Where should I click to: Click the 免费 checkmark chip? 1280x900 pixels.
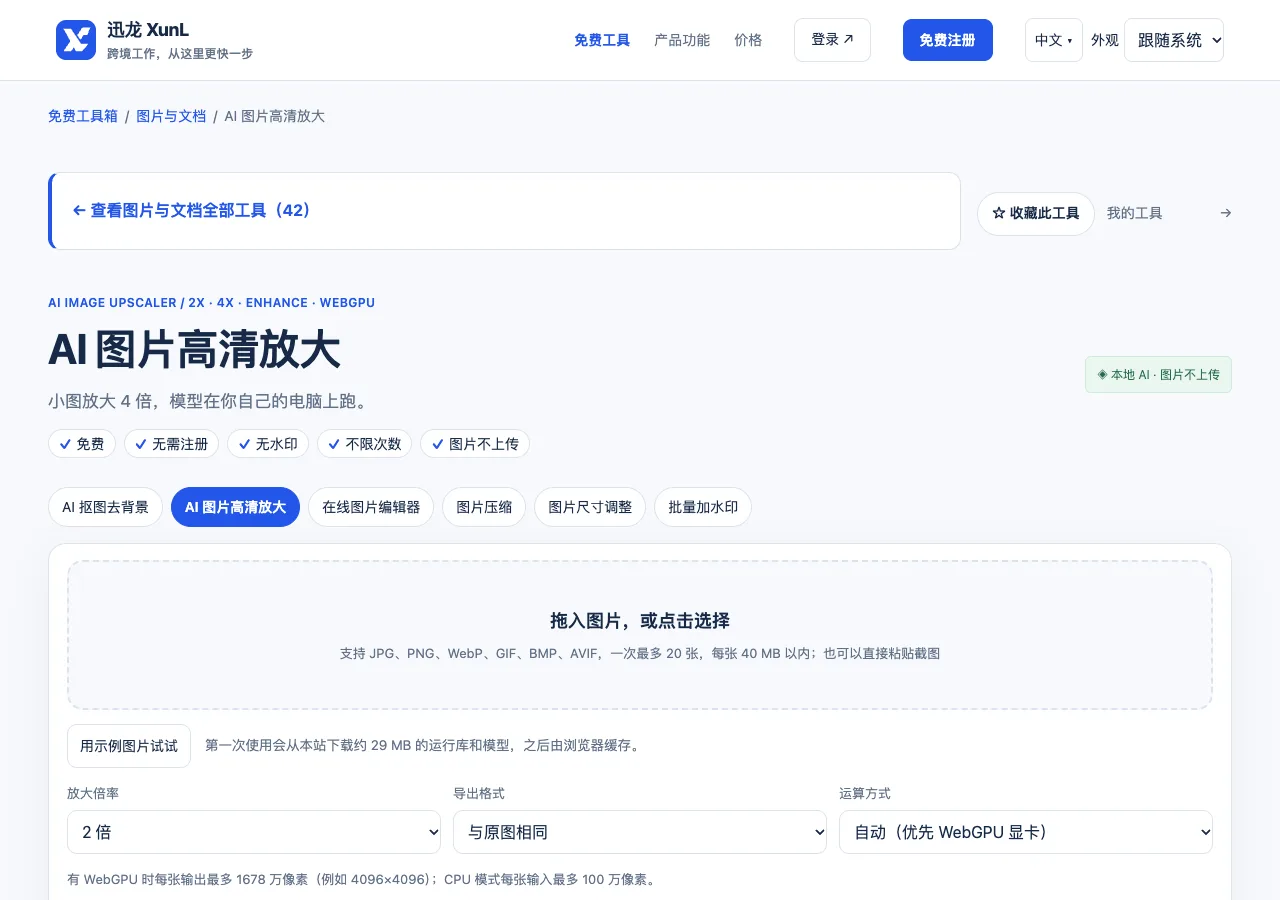[x=82, y=444]
